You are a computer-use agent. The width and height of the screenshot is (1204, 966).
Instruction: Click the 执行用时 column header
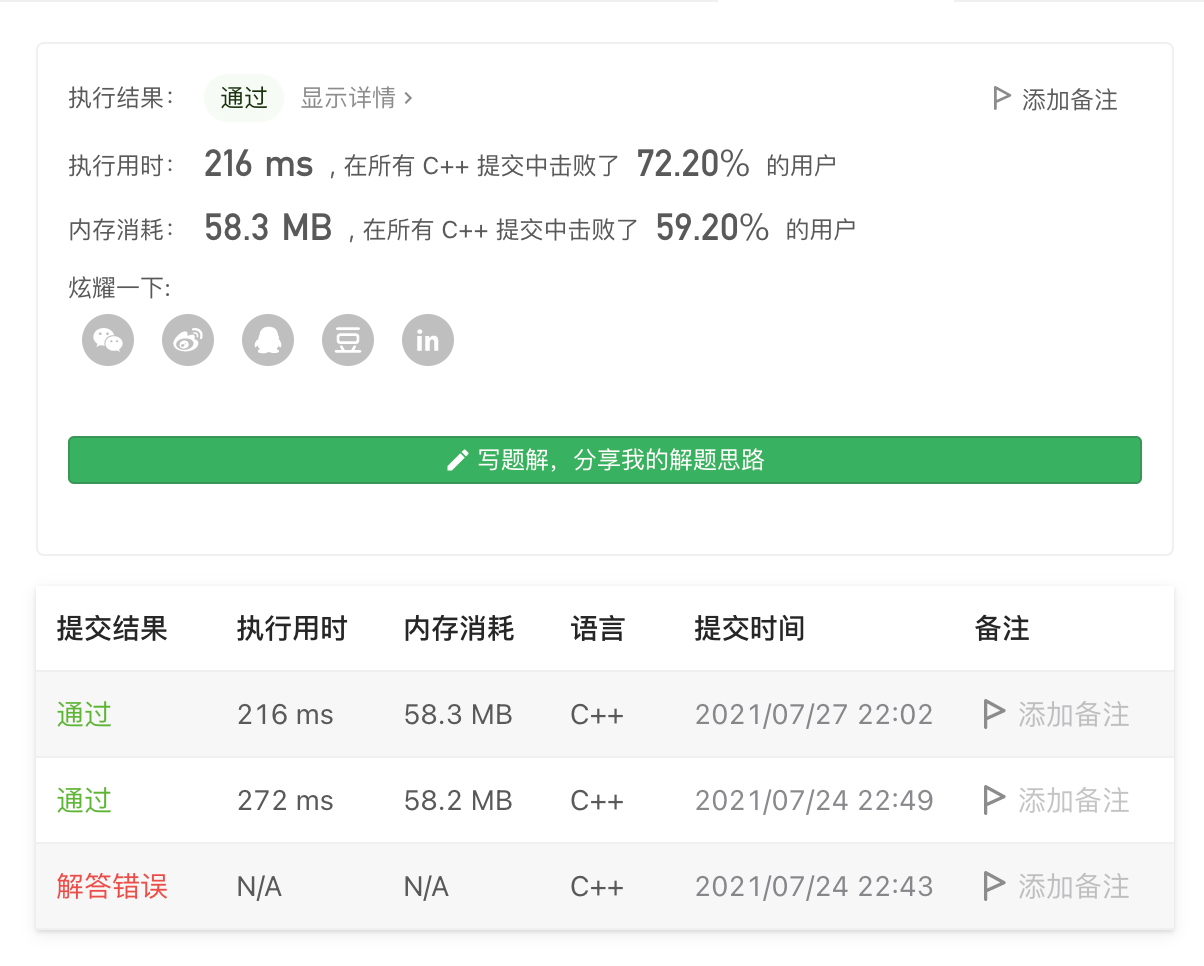click(292, 629)
